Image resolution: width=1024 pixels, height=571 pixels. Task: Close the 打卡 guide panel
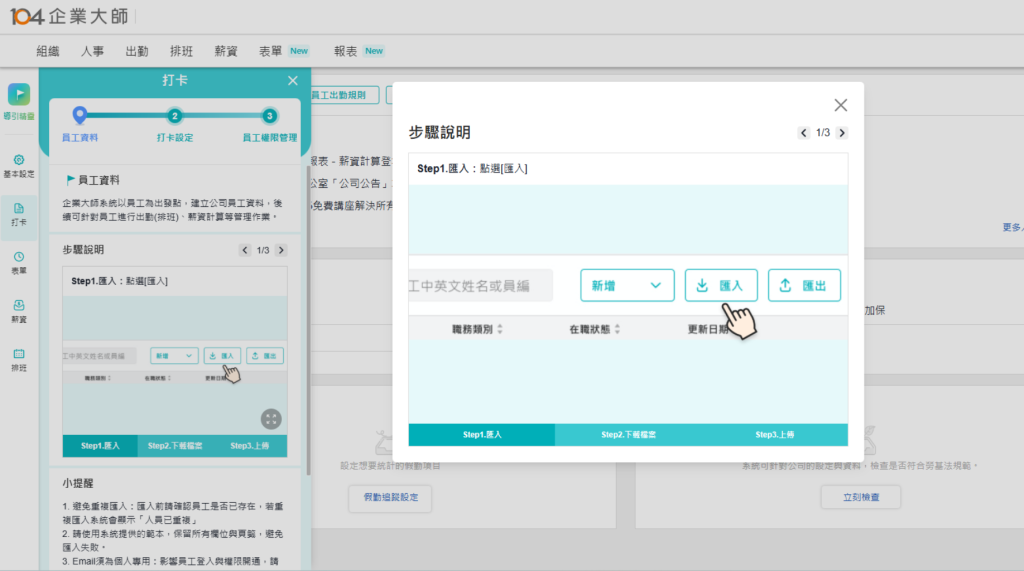tap(292, 81)
